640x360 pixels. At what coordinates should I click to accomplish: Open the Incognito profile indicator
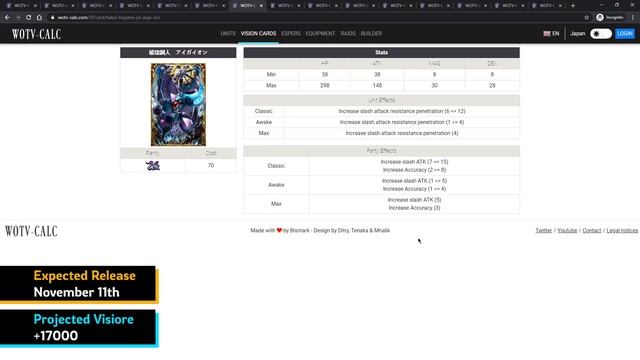click(610, 18)
